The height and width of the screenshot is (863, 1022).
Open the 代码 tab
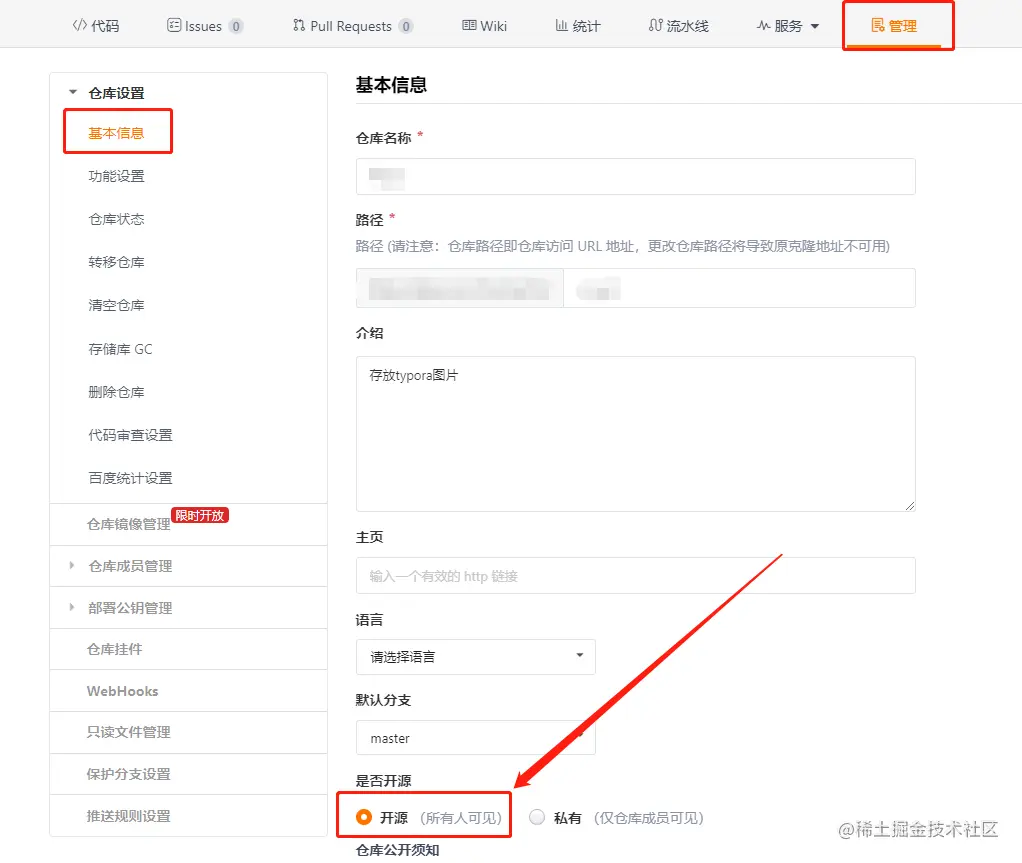pos(96,26)
